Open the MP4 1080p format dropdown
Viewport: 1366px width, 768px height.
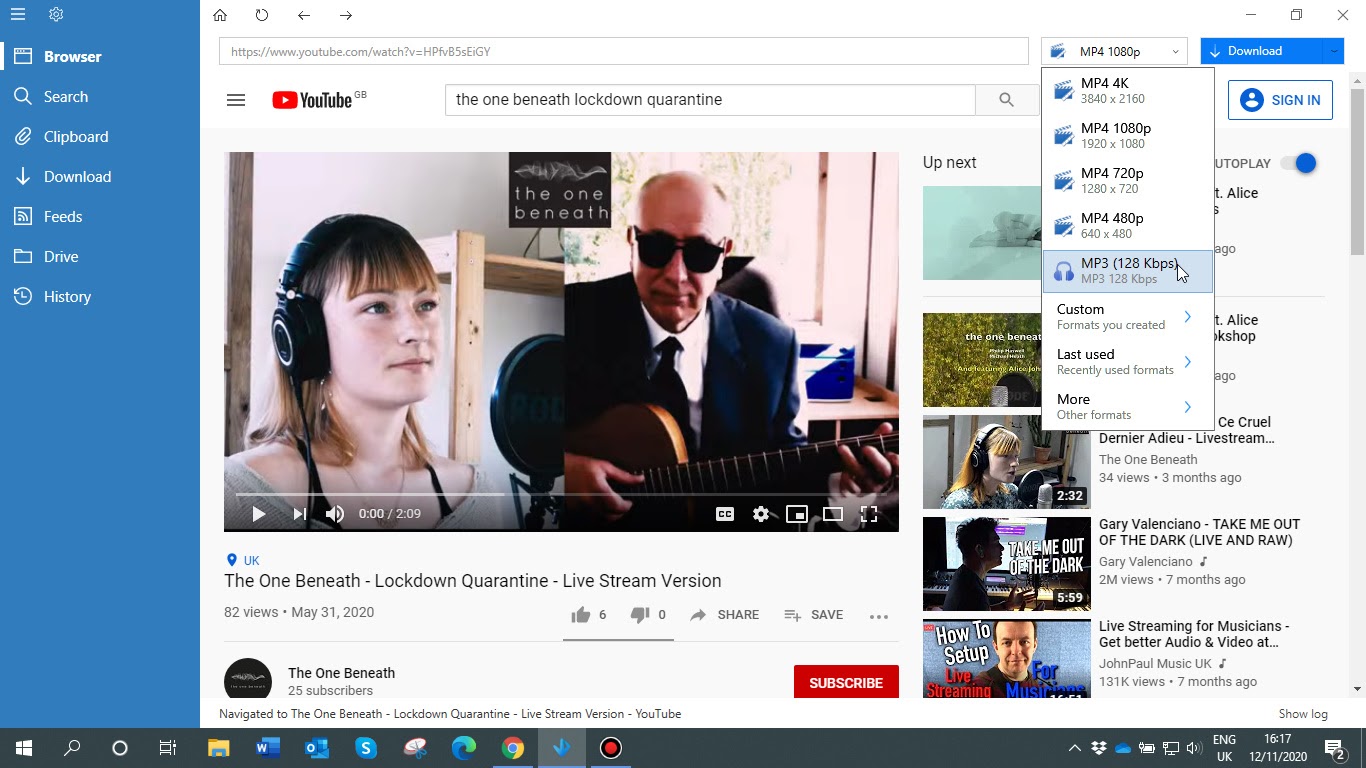pos(1114,51)
